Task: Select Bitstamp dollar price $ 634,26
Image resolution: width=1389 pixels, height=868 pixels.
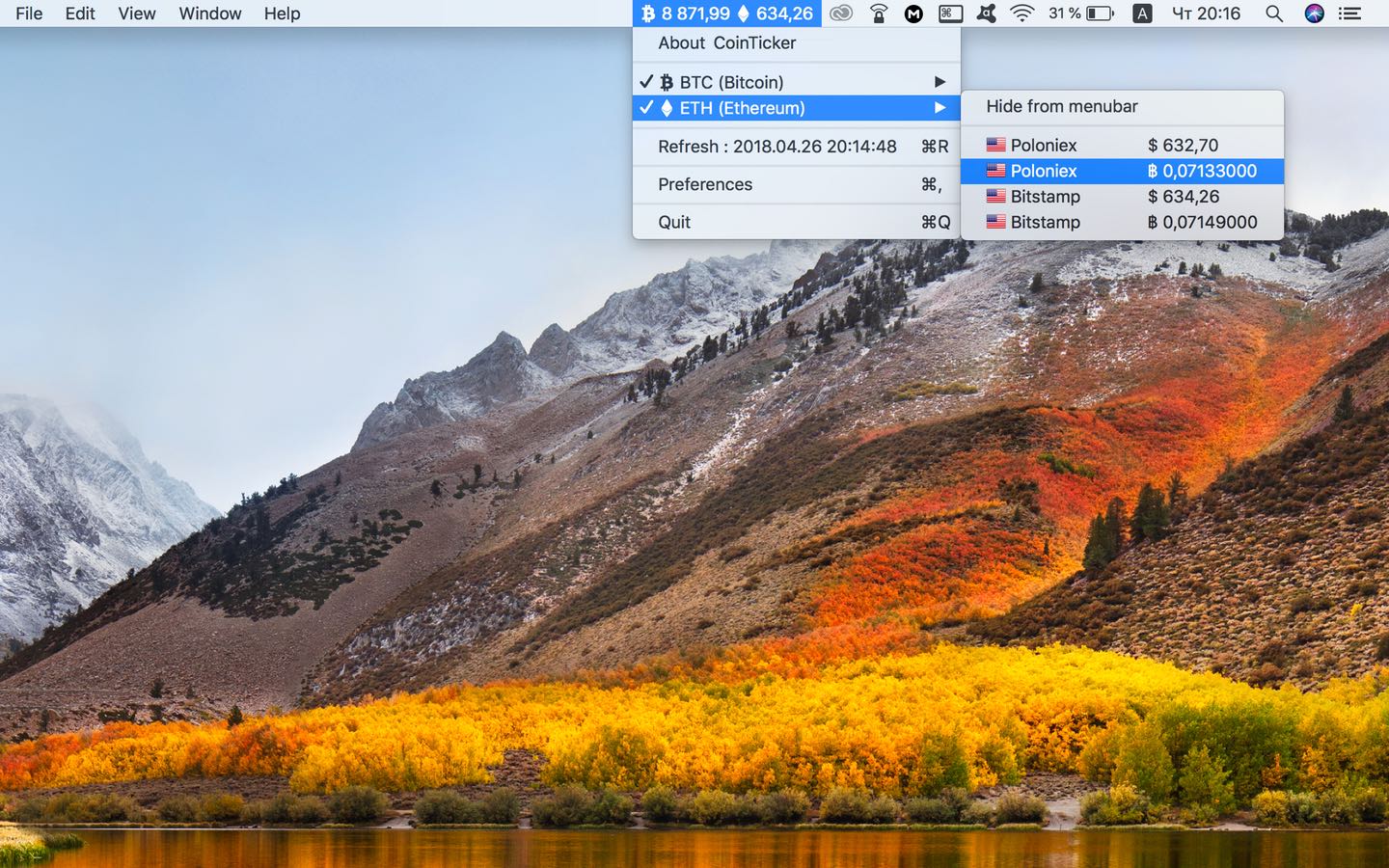Action: click(x=1122, y=196)
